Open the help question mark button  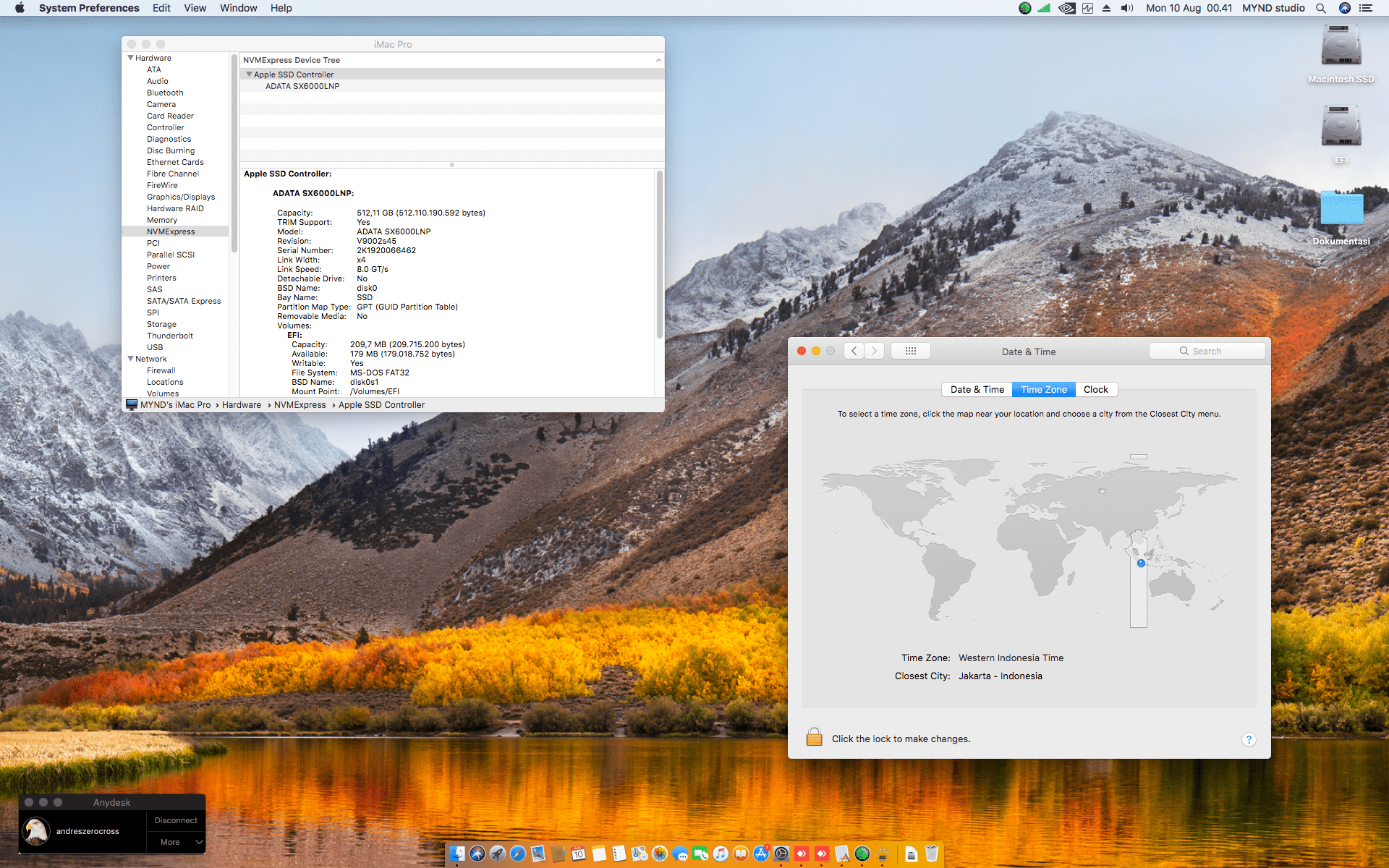tap(1249, 739)
